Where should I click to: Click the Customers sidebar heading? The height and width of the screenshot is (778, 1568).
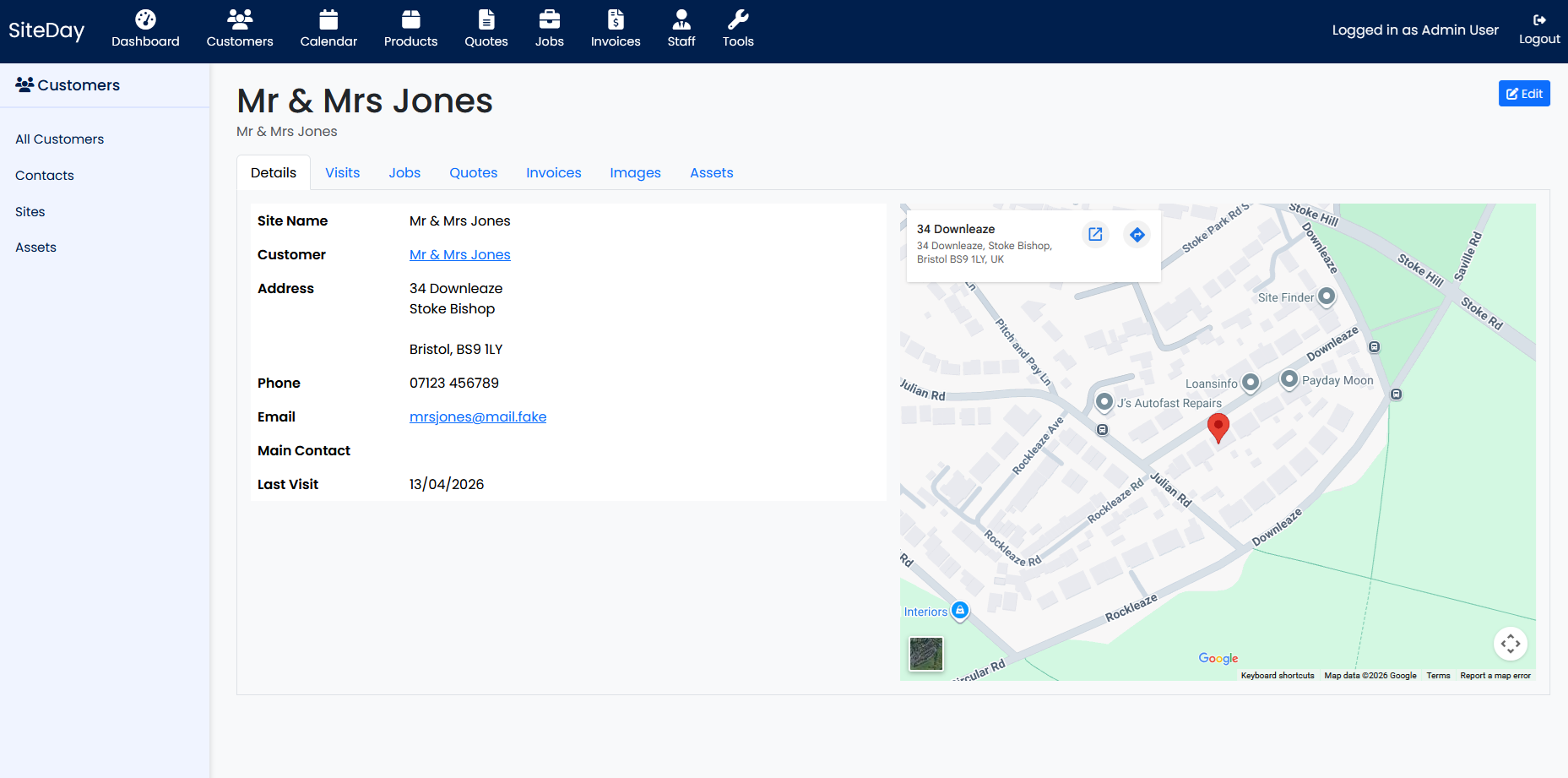click(68, 85)
